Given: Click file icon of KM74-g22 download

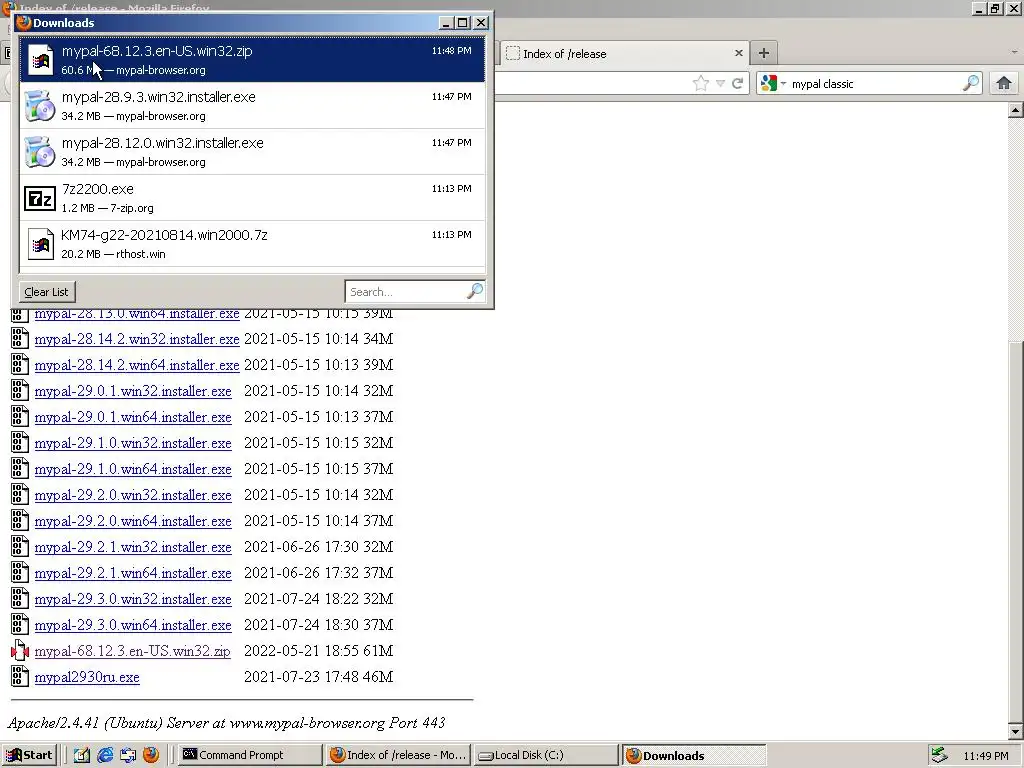Looking at the screenshot, I should [x=40, y=244].
